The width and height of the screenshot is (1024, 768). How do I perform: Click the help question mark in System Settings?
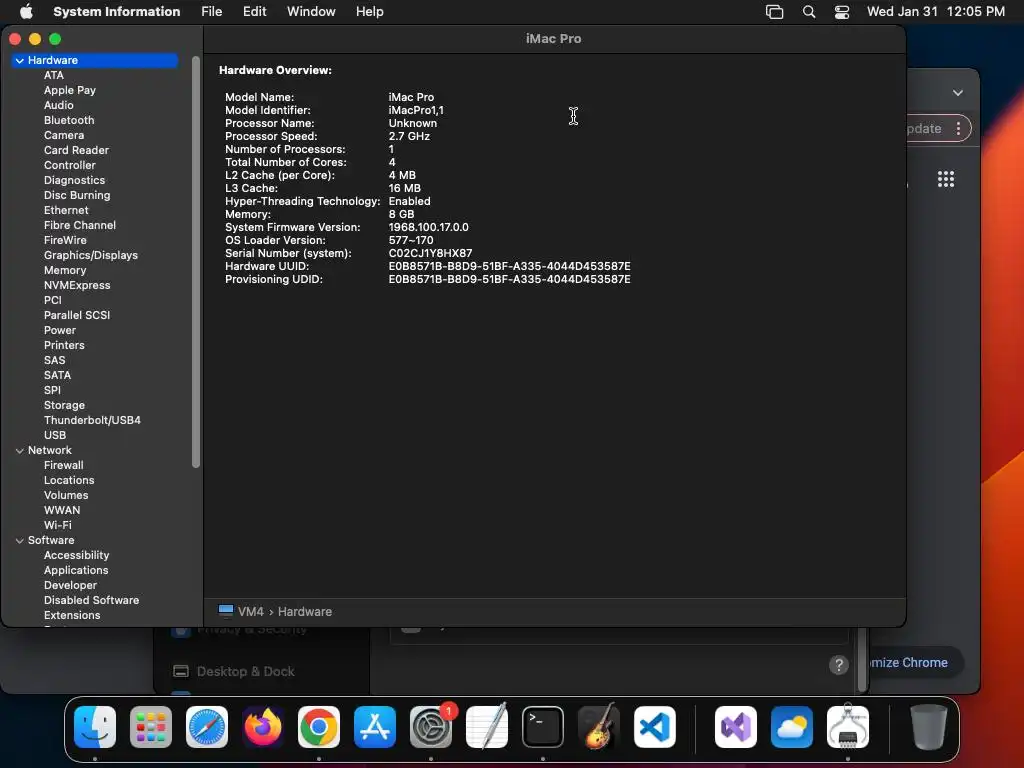839,665
